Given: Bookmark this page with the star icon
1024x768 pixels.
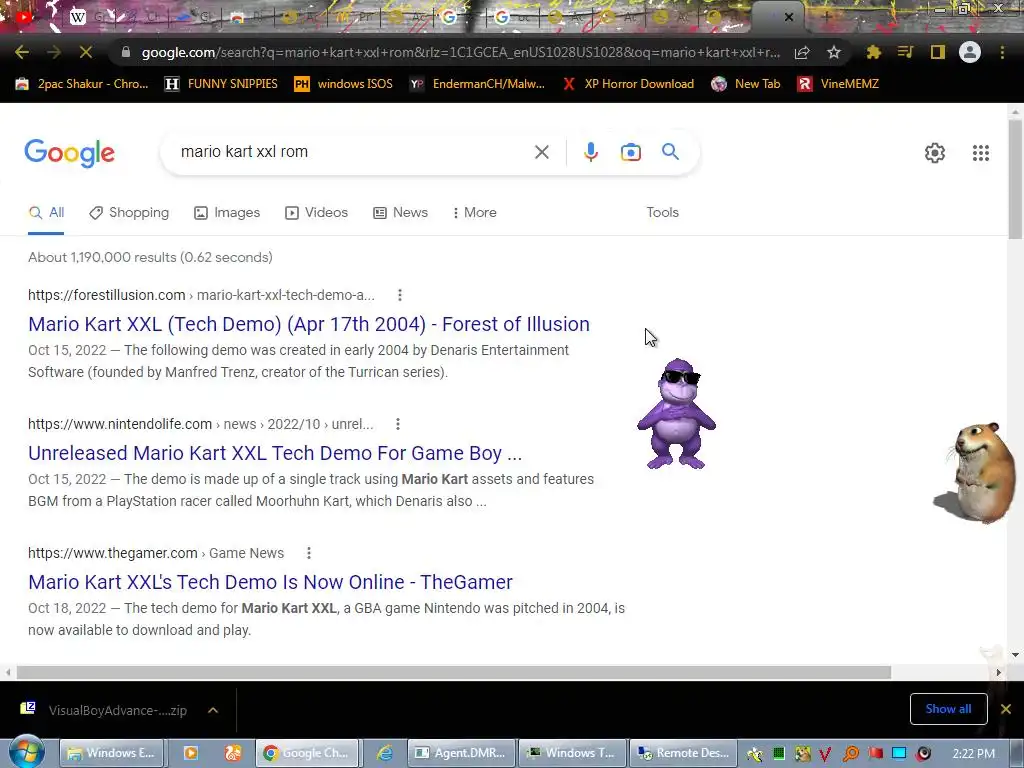Looking at the screenshot, I should 833,52.
